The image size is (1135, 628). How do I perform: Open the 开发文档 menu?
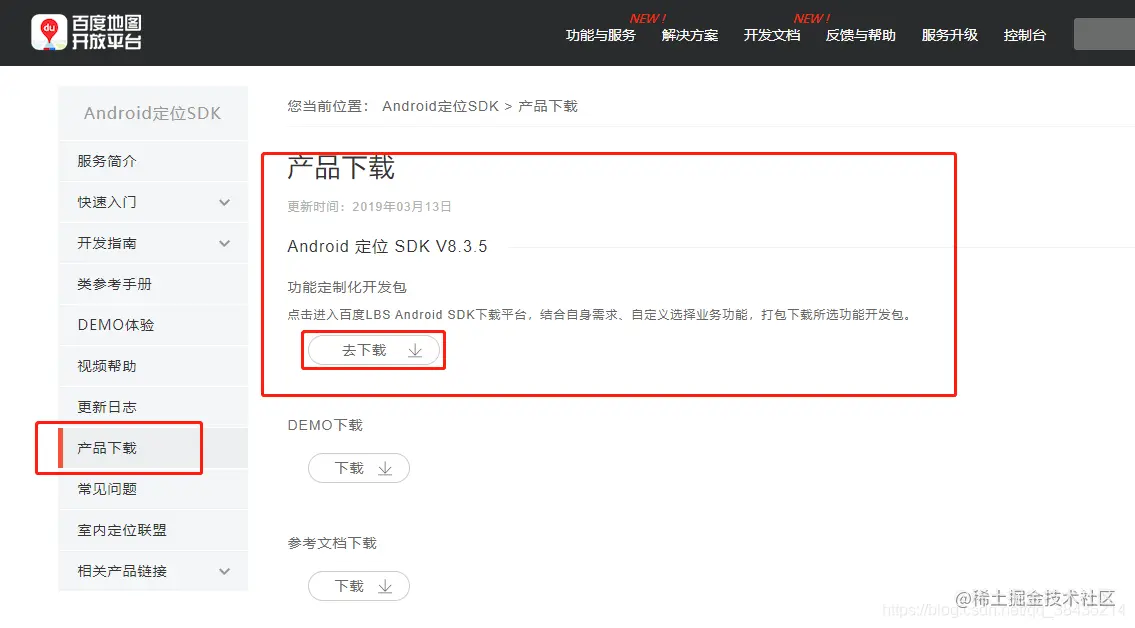click(772, 35)
